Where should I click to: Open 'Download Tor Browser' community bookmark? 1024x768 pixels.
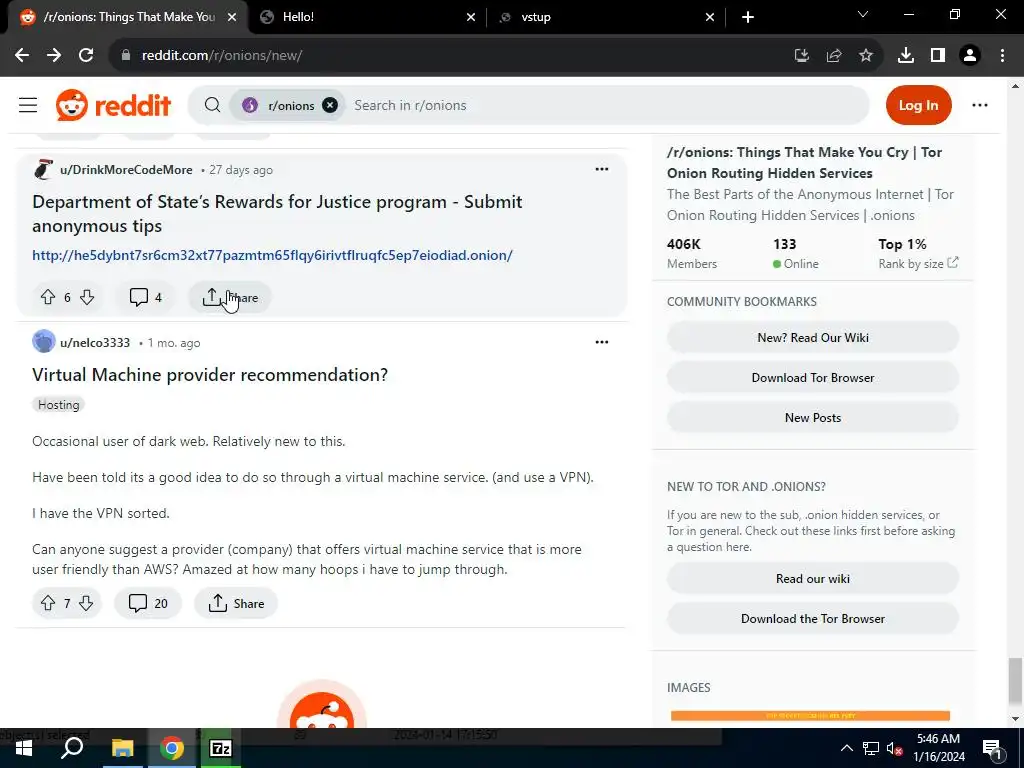tap(812, 377)
